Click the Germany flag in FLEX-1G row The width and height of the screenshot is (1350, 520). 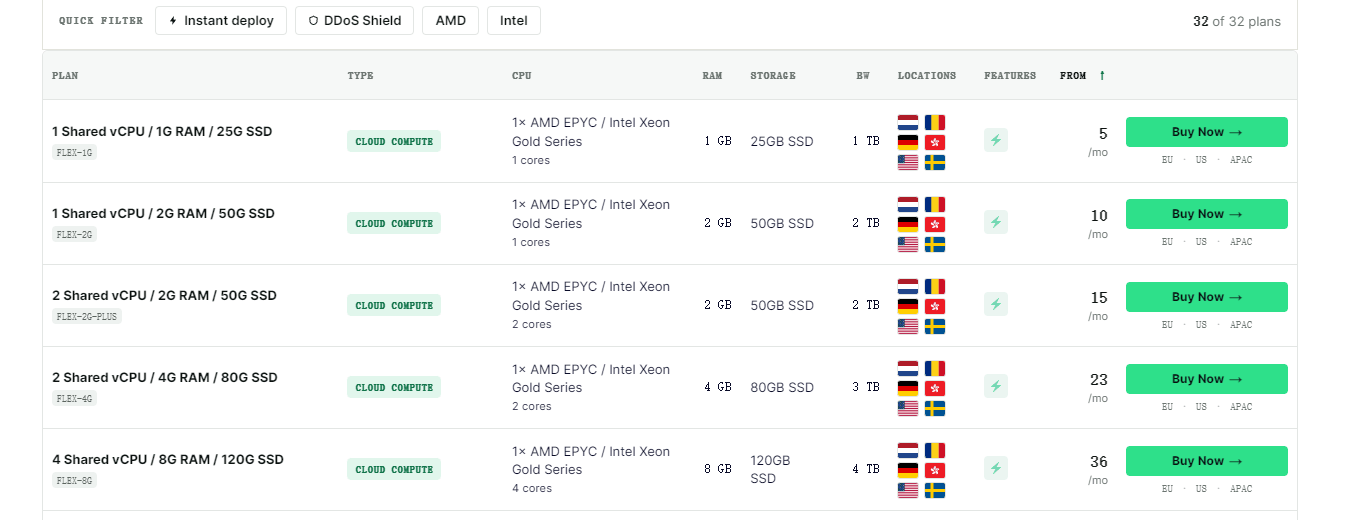(x=908, y=142)
